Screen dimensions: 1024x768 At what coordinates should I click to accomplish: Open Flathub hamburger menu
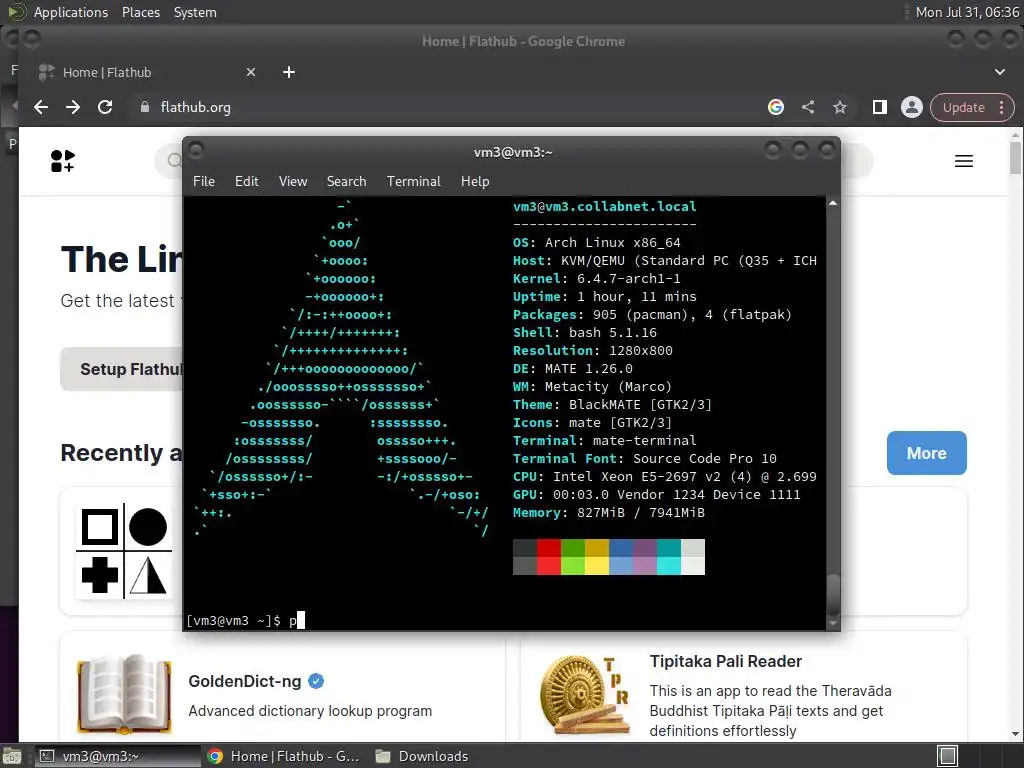(964, 161)
